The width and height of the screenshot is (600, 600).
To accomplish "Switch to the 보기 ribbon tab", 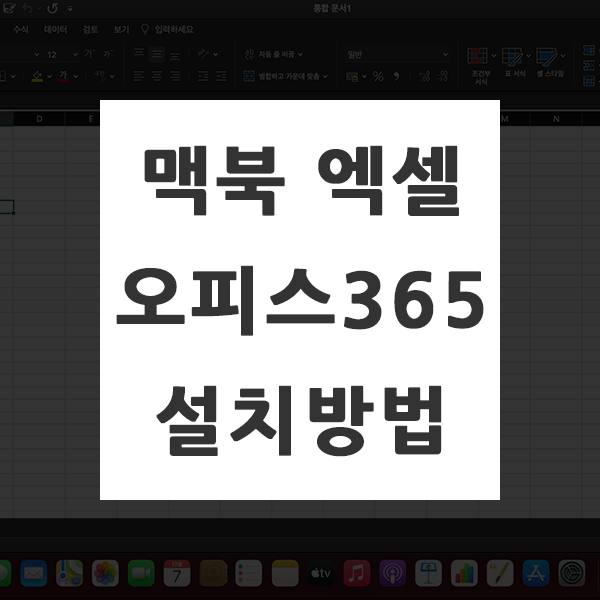I will pyautogui.click(x=121, y=29).
